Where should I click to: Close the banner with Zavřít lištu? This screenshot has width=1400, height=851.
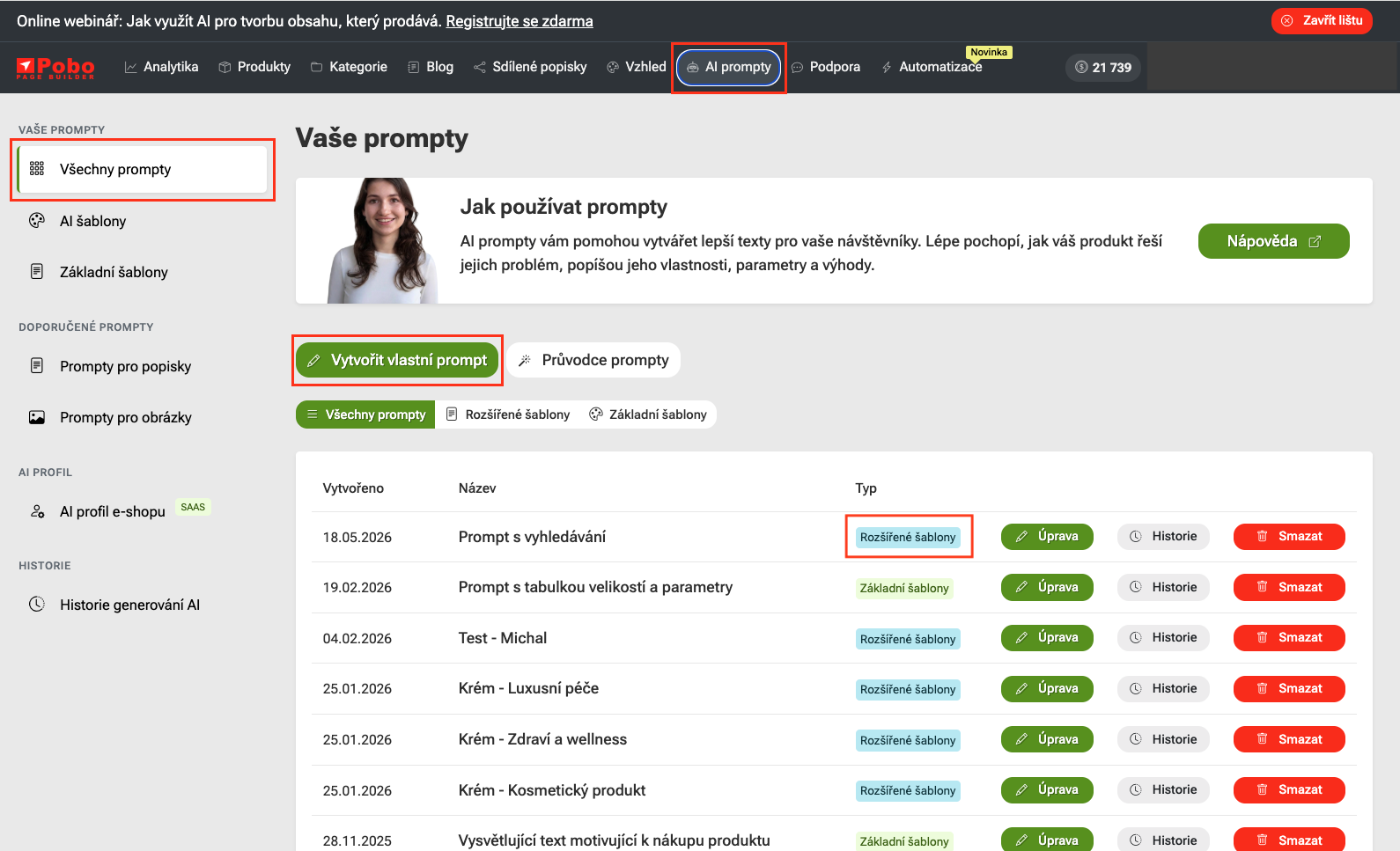[x=1322, y=20]
